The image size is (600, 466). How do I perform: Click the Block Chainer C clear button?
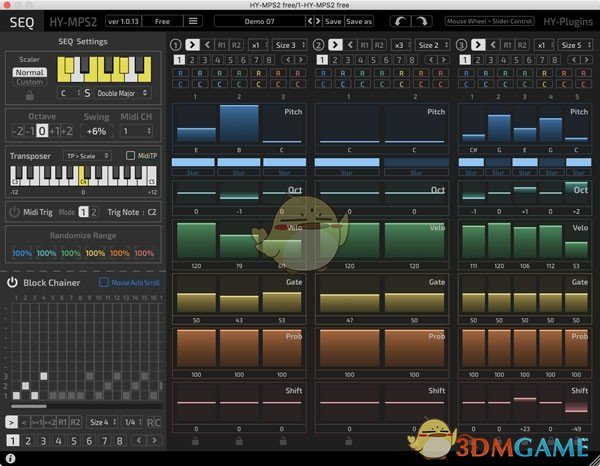point(157,422)
